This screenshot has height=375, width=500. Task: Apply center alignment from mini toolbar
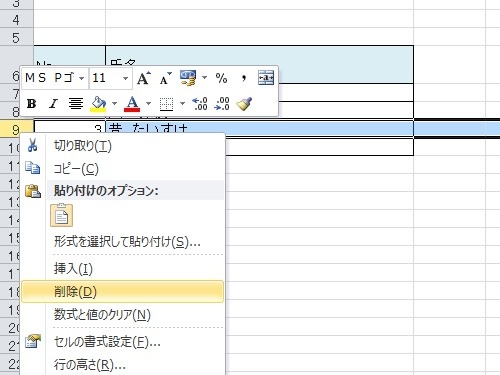[x=76, y=104]
